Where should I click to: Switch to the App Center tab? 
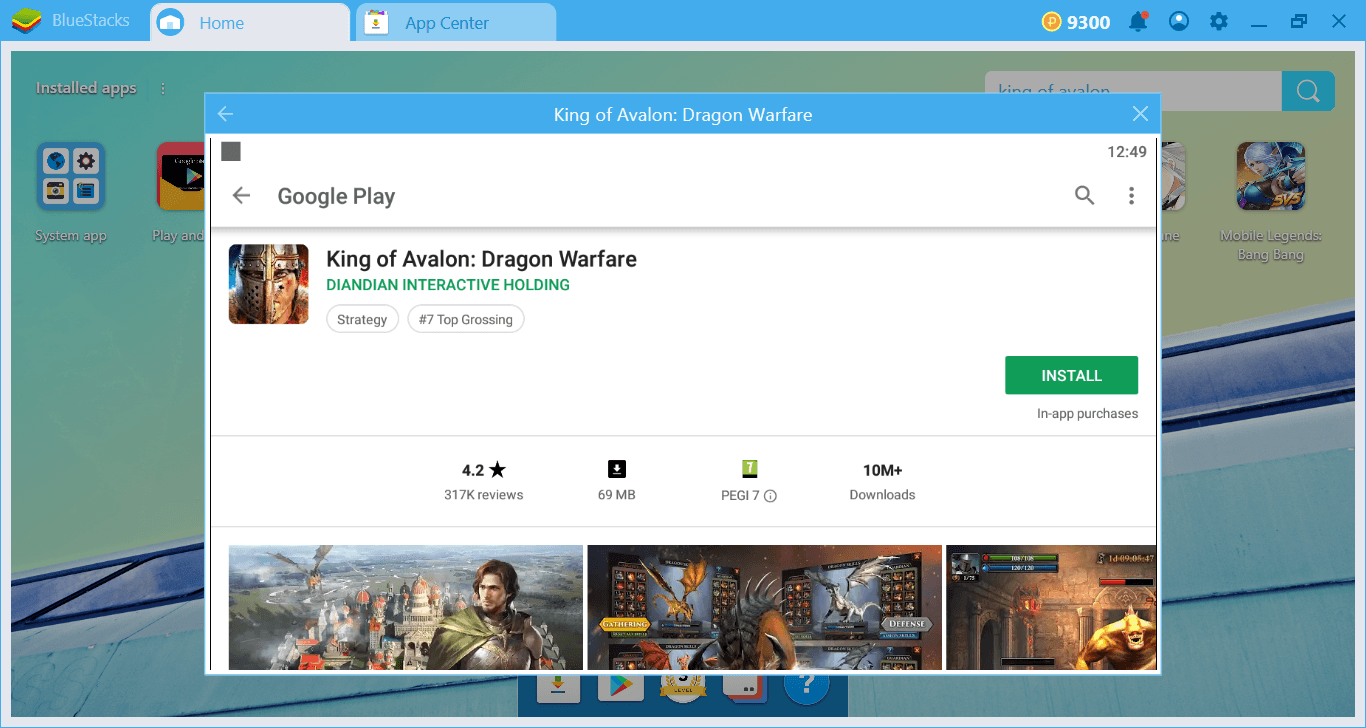tap(456, 22)
